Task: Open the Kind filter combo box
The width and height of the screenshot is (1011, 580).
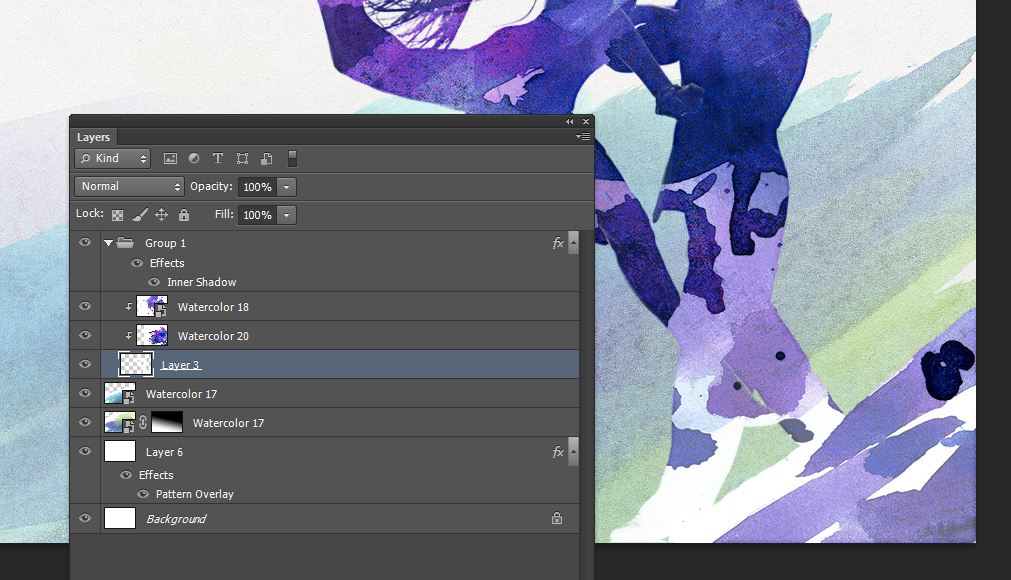Action: click(111, 158)
